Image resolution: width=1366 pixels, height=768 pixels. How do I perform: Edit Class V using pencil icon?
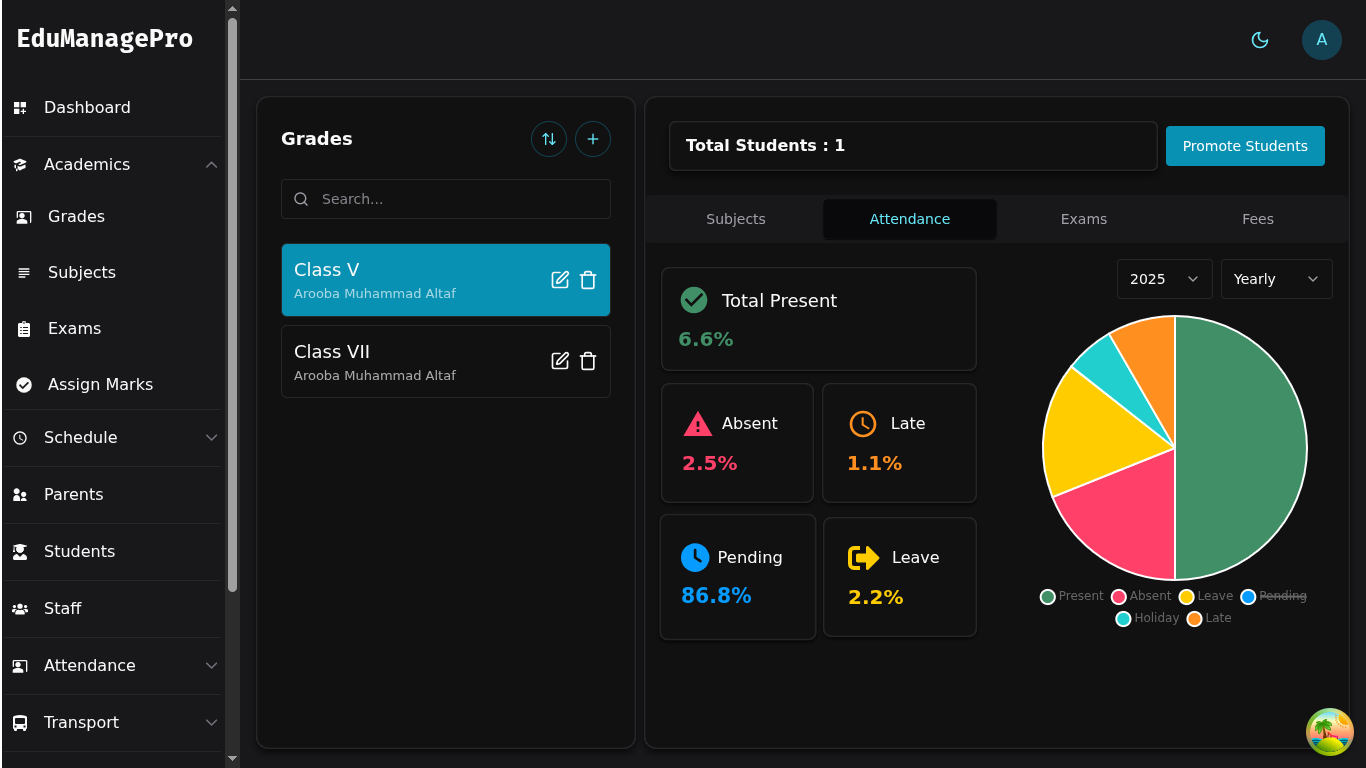(560, 280)
